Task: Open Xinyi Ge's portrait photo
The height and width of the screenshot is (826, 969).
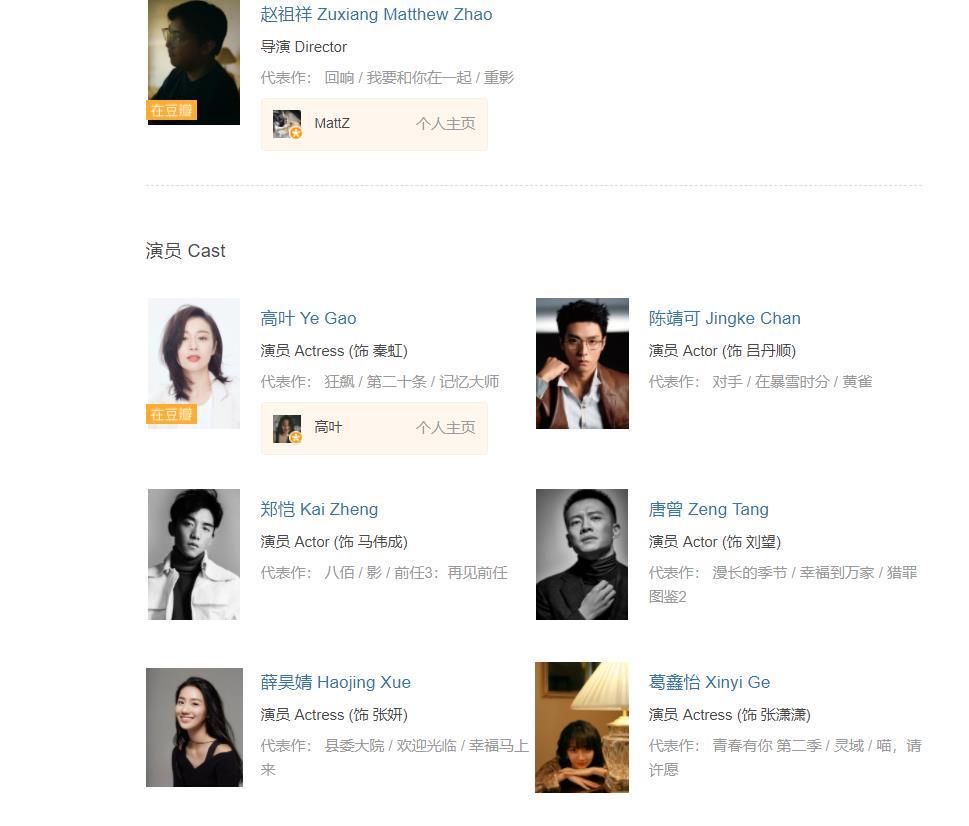Action: [582, 727]
